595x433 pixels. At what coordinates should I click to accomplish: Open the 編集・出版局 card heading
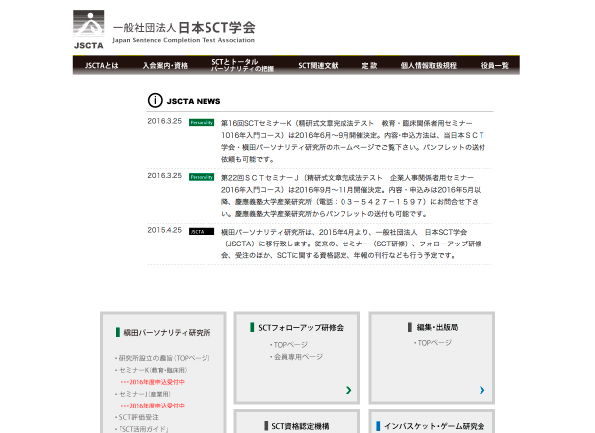point(437,327)
